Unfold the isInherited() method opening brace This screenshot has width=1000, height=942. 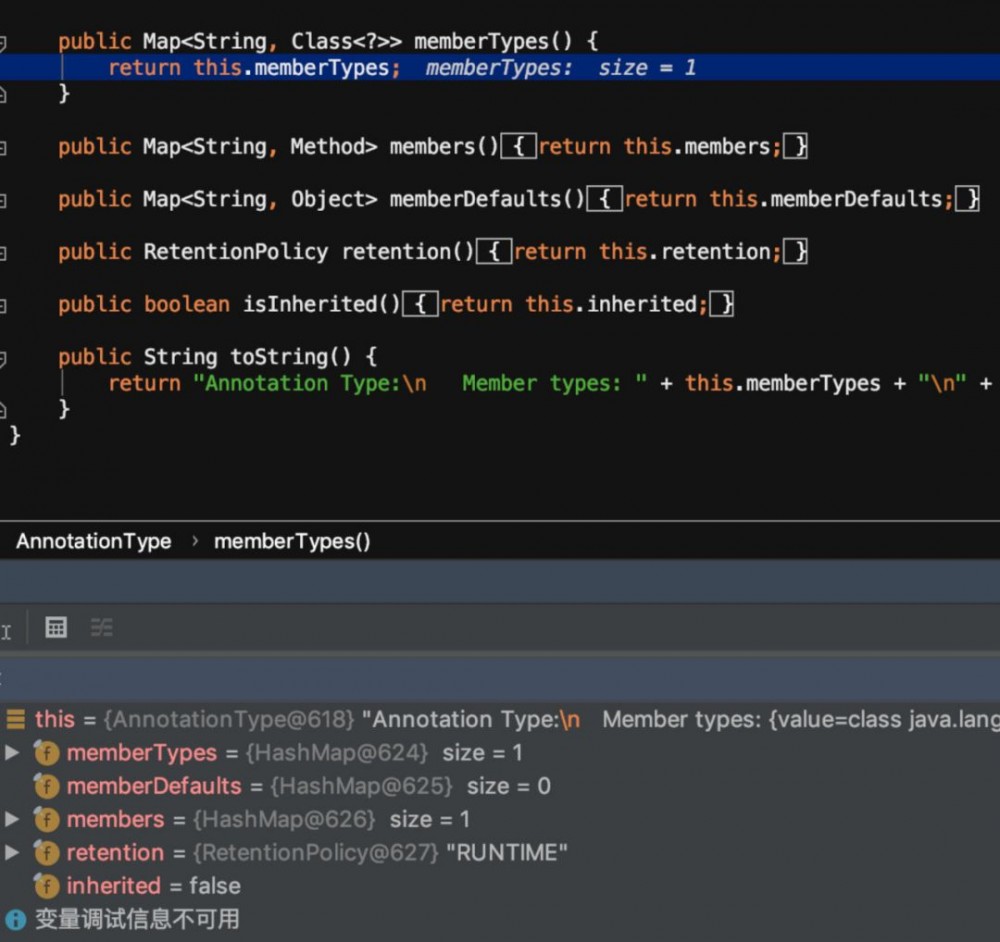420,304
